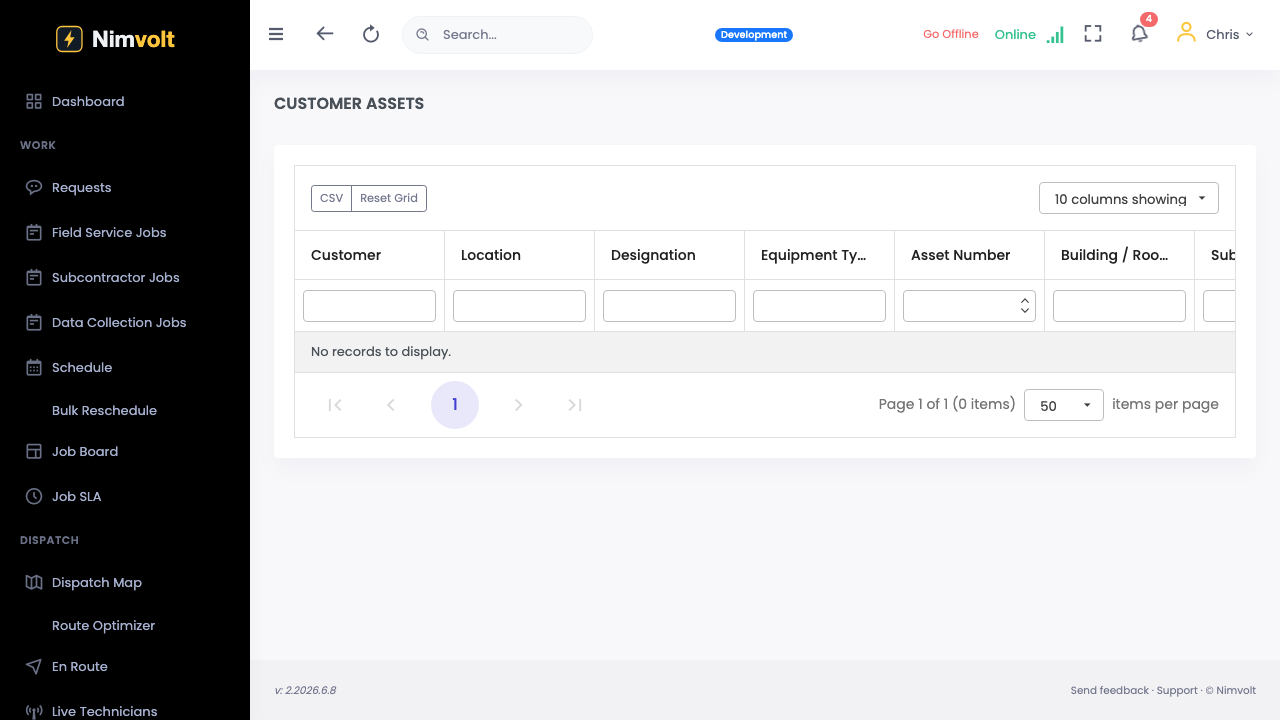The height and width of the screenshot is (720, 1280).
Task: Go to the next grid page
Action: point(518,405)
